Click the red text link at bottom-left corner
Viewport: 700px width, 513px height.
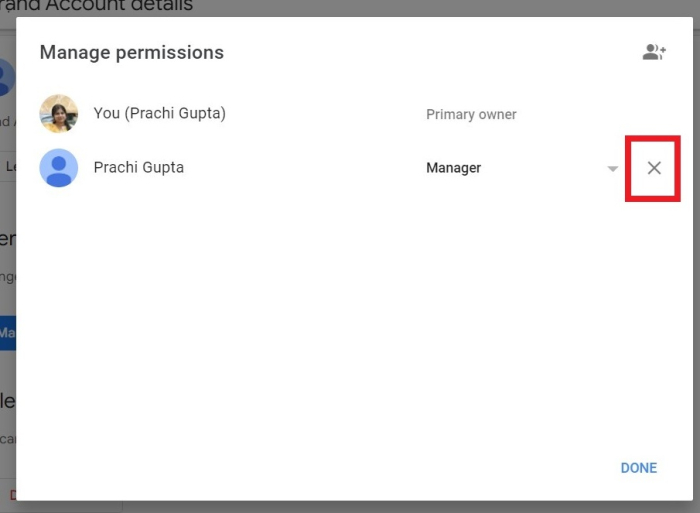pyautogui.click(x=11, y=495)
